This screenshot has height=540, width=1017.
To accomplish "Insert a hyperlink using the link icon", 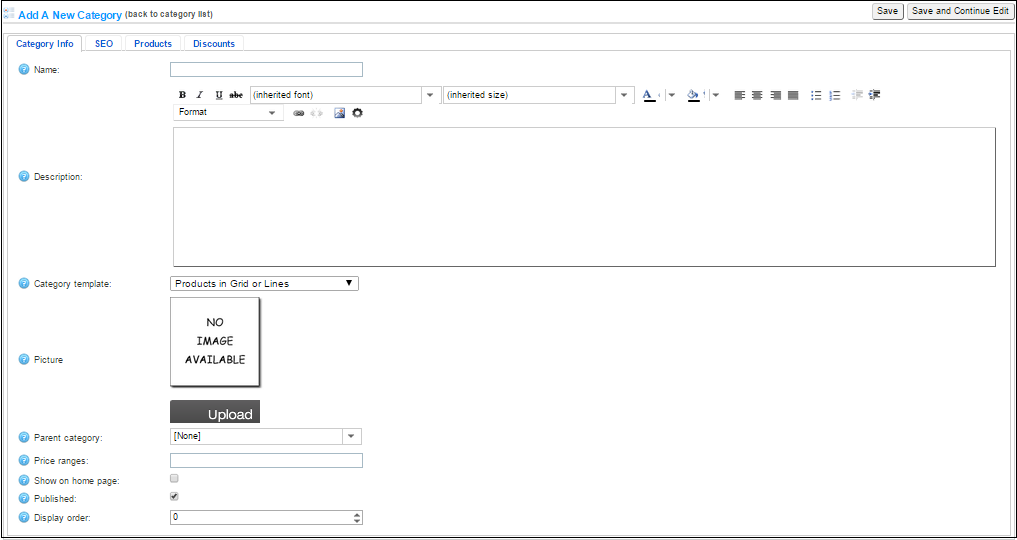I will [x=298, y=113].
